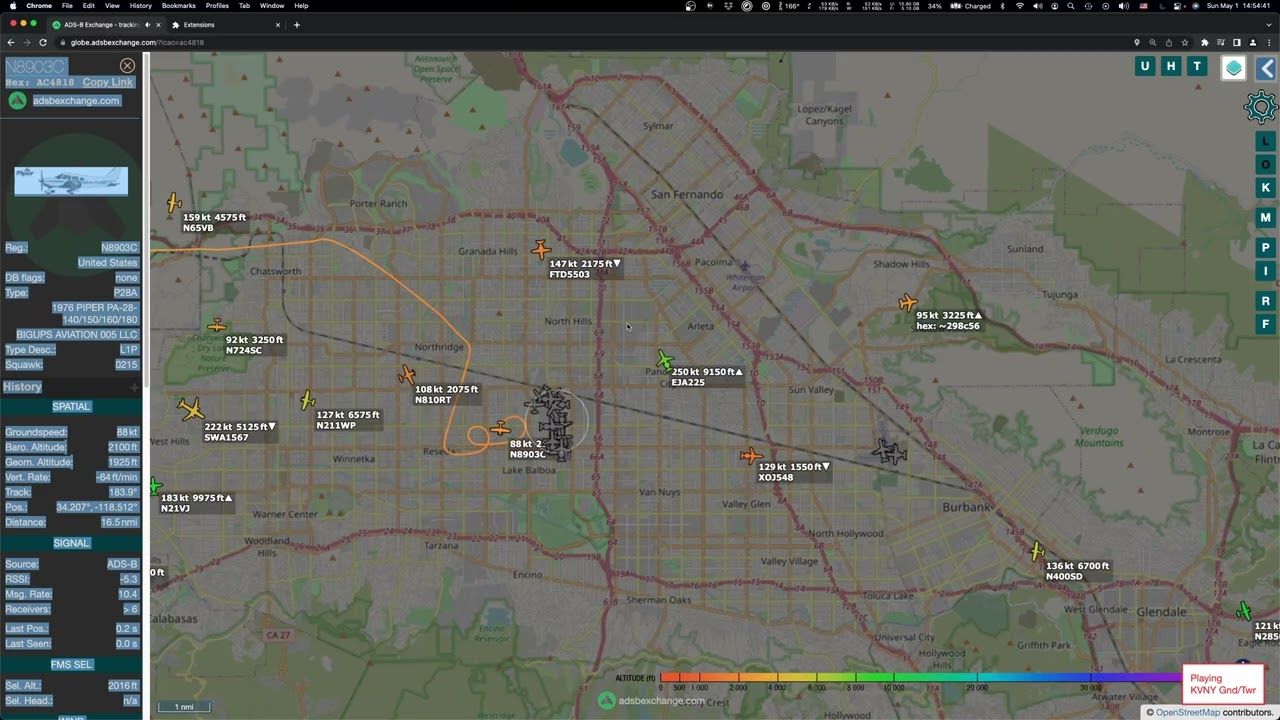View the Piper aircraft photo thumbnail
The width and height of the screenshot is (1280, 720).
[71, 181]
